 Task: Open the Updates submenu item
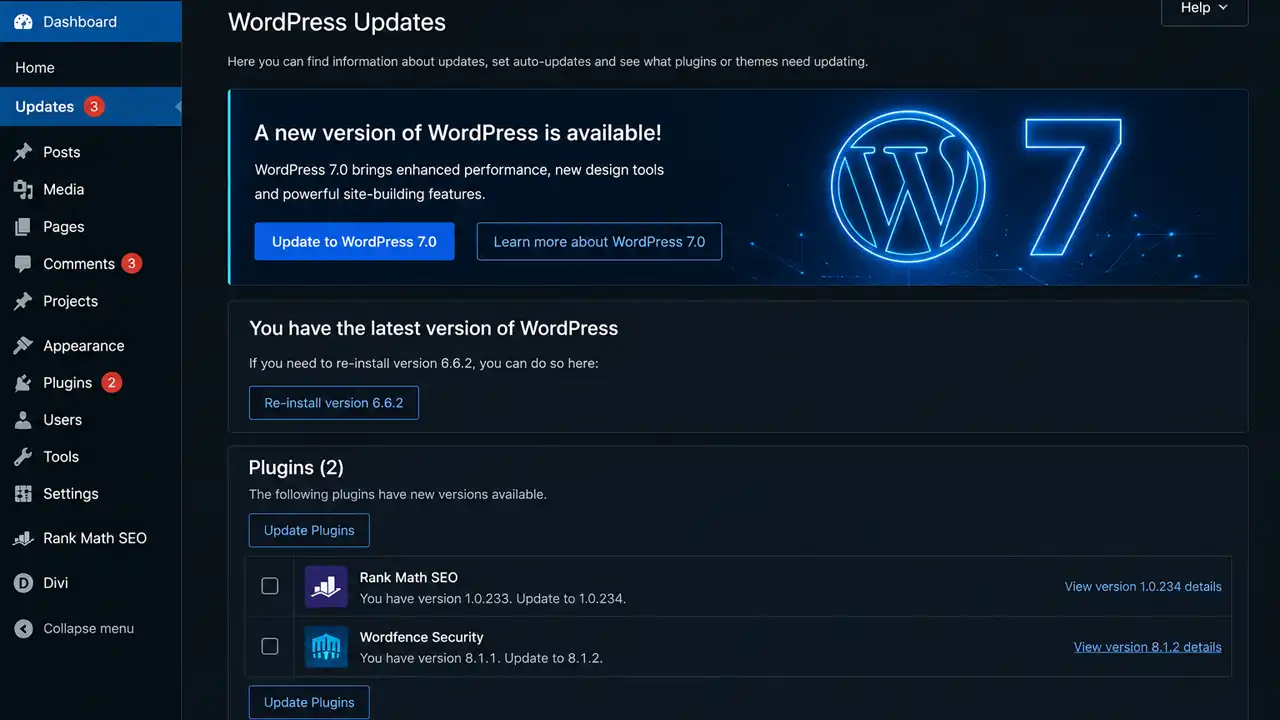click(x=45, y=106)
